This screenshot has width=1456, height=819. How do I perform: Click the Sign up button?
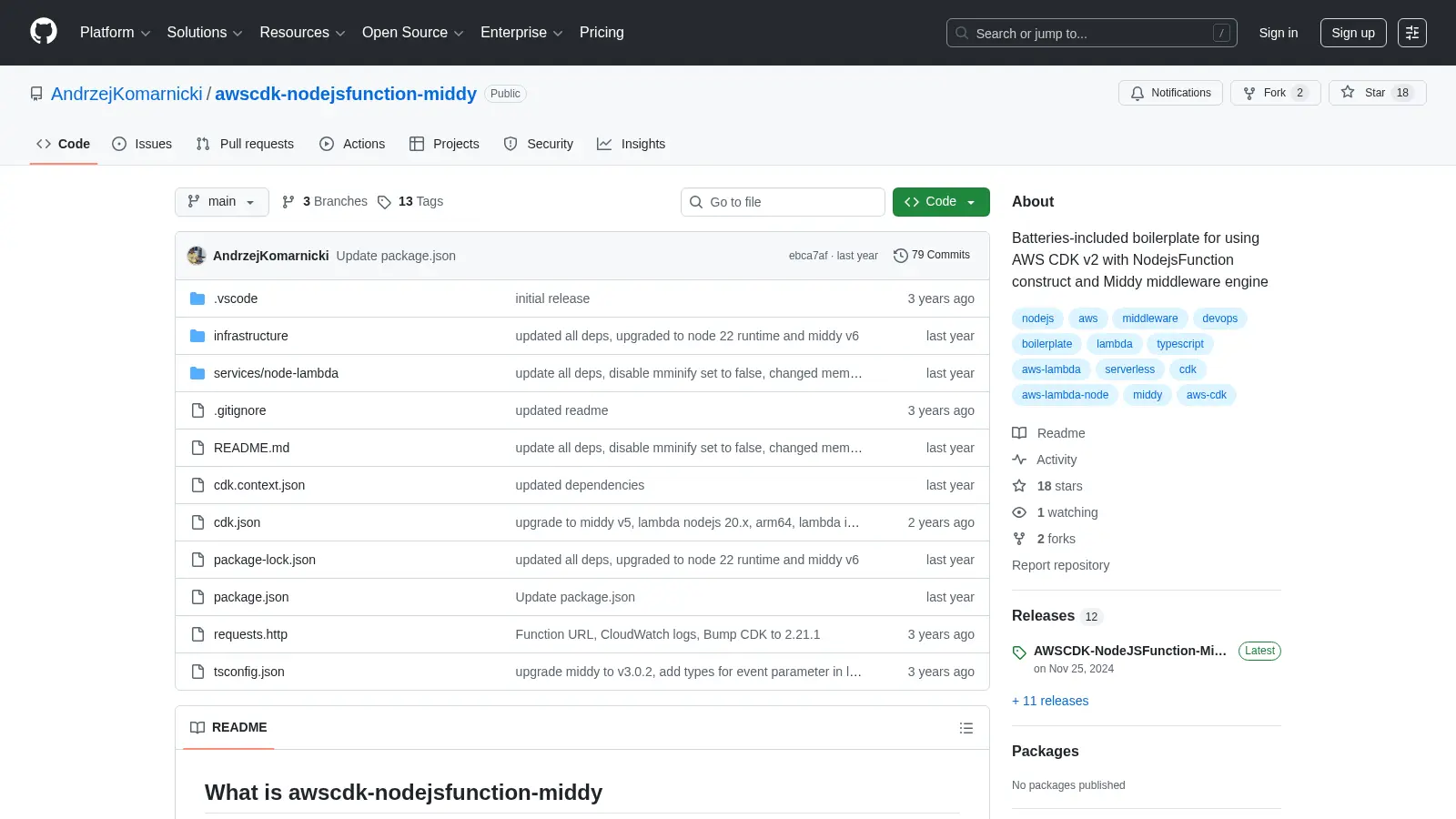1353,33
